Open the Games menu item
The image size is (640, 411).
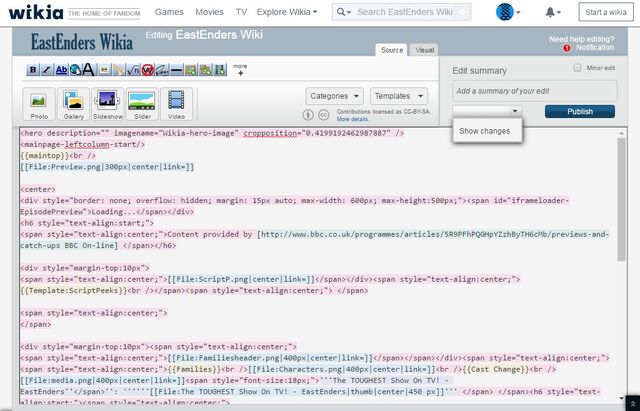pos(169,12)
